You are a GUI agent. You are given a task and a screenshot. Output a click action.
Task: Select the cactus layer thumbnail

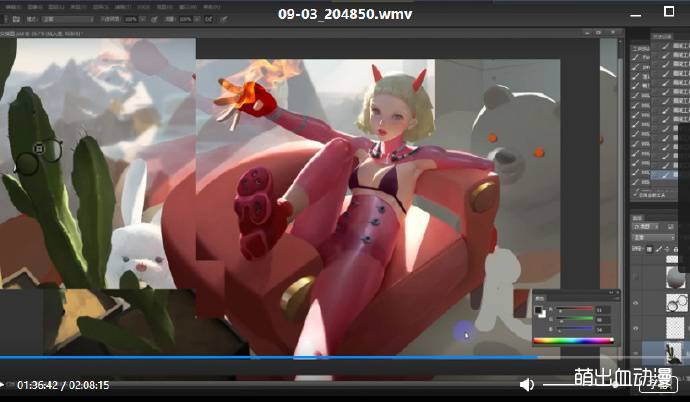point(673,353)
